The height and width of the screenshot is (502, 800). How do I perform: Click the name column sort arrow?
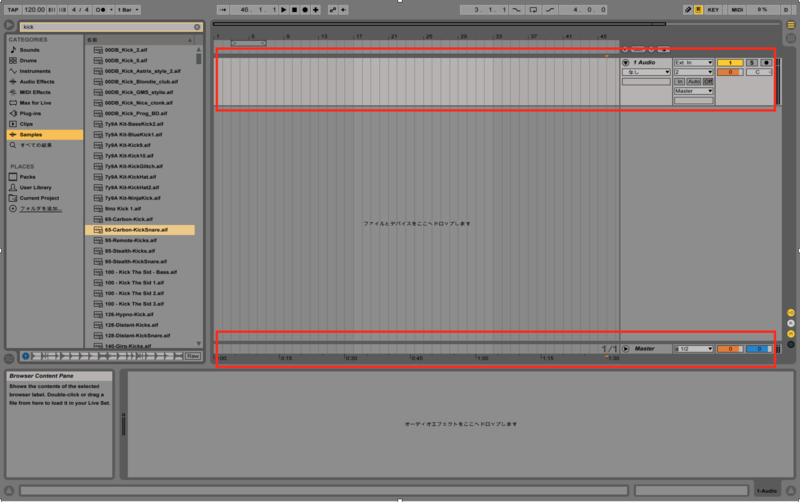click(190, 40)
